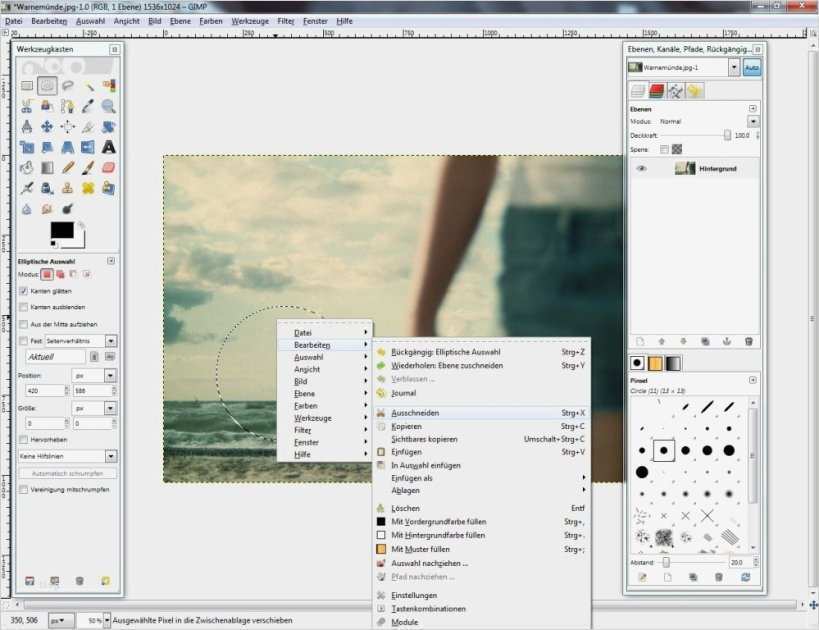
Task: Click the black foreground color swatch
Action: (63, 230)
